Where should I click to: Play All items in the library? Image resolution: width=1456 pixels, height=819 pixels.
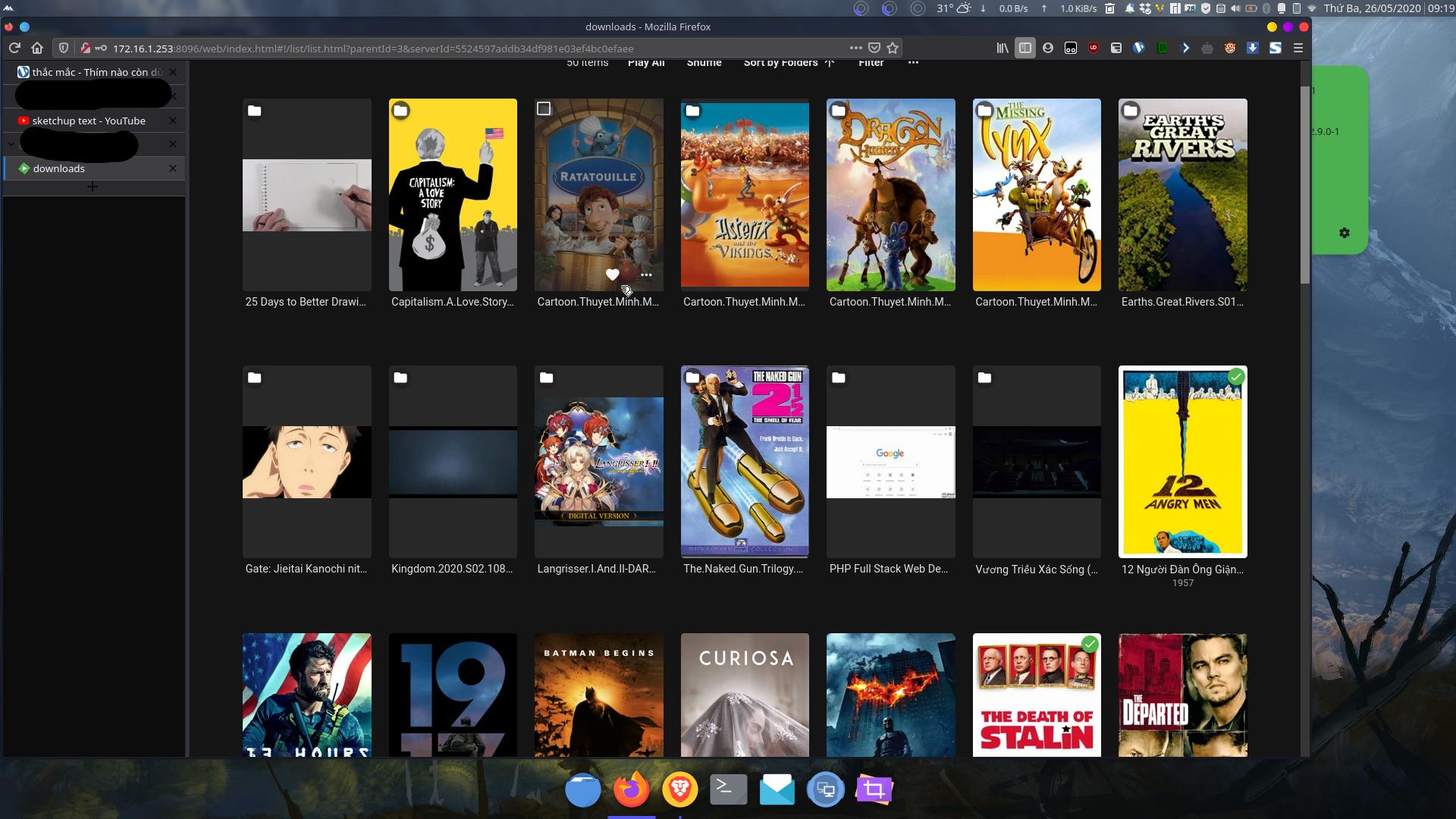[646, 62]
